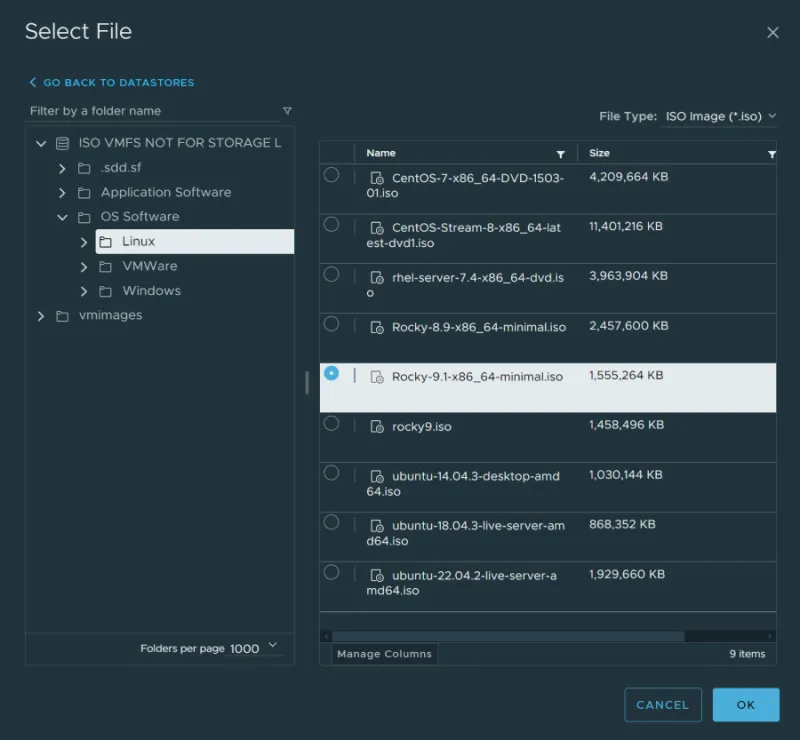Click the ISO file icon for rhel-server-7.4
Image resolution: width=800 pixels, height=740 pixels.
pos(377,278)
